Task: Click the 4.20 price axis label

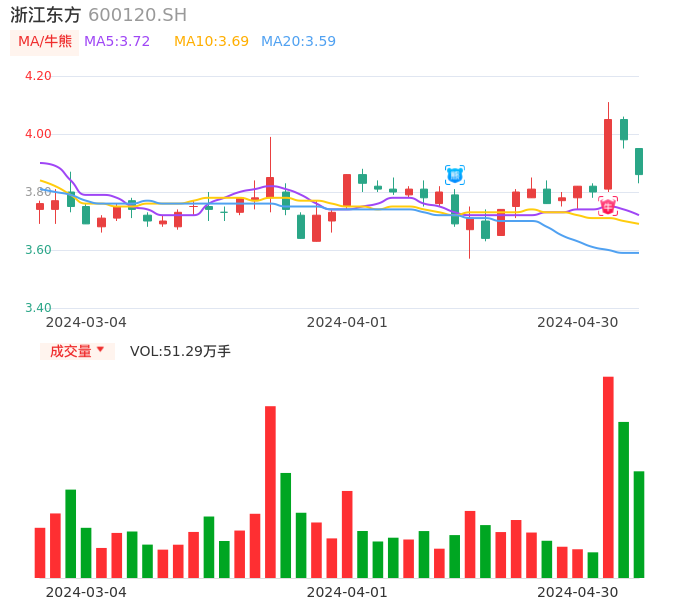Action: pyautogui.click(x=38, y=76)
